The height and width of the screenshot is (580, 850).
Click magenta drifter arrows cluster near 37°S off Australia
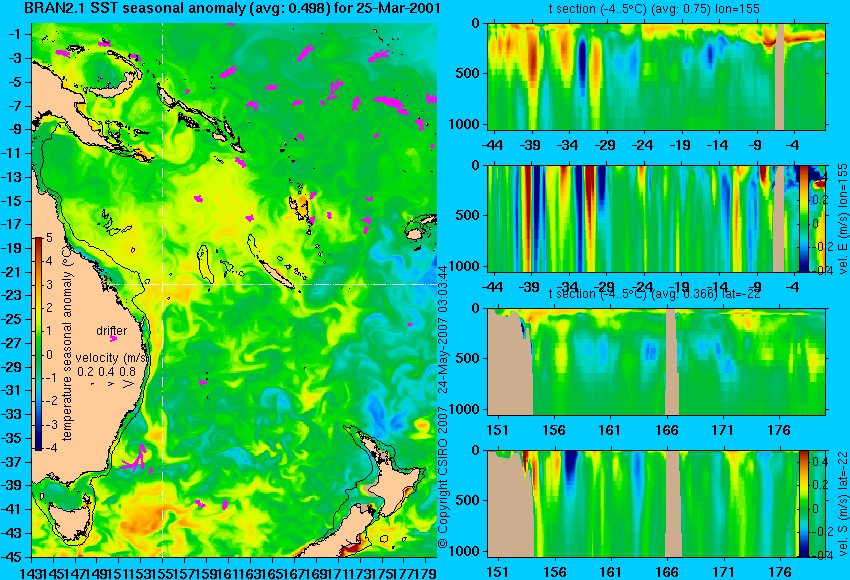[x=134, y=460]
